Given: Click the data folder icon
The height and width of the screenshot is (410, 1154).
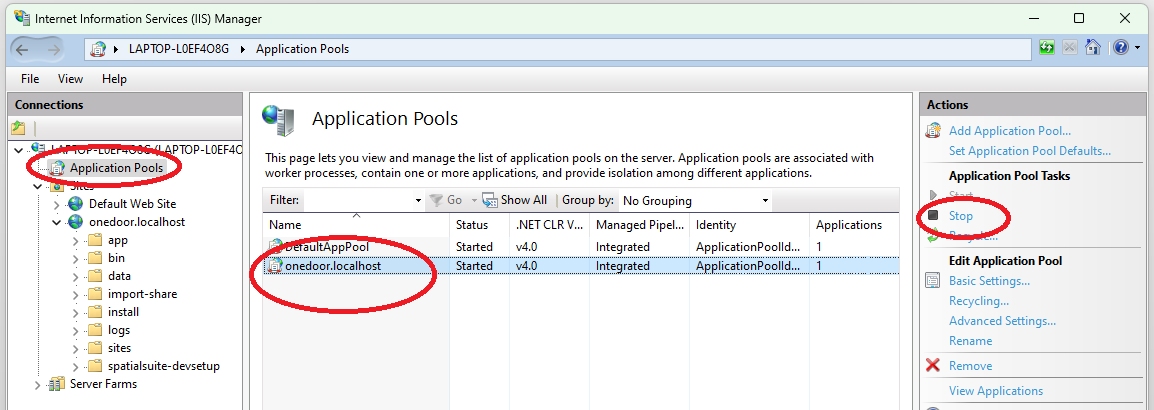Looking at the screenshot, I should [x=94, y=276].
